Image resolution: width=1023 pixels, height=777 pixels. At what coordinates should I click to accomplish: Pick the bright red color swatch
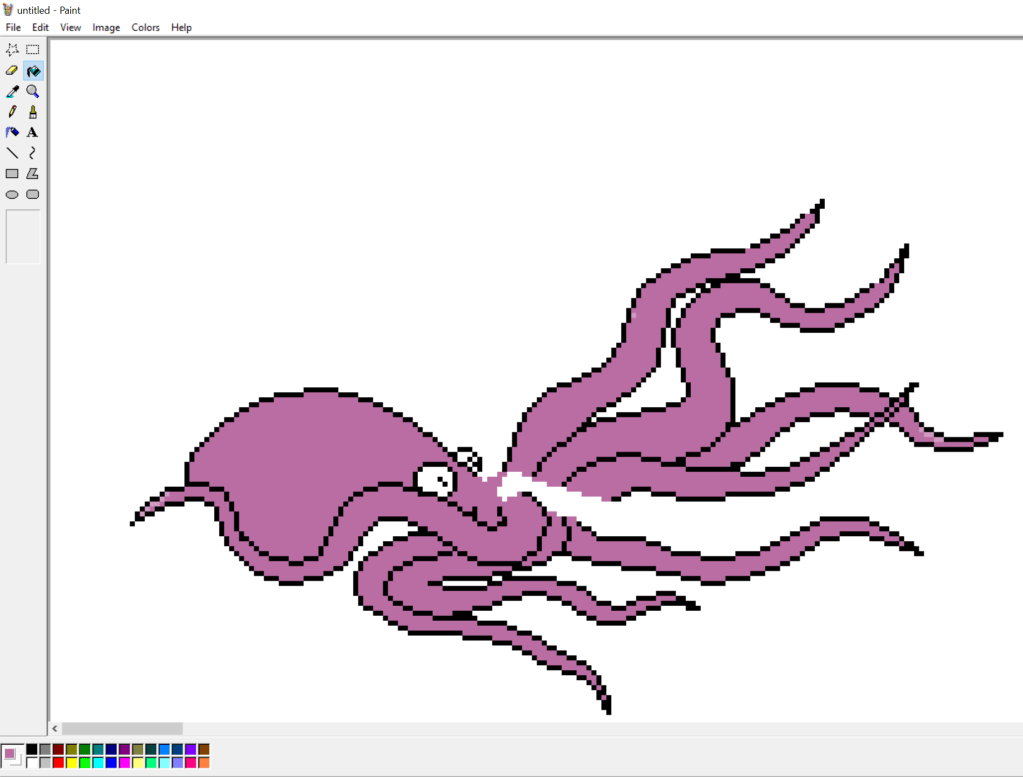pyautogui.click(x=58, y=763)
